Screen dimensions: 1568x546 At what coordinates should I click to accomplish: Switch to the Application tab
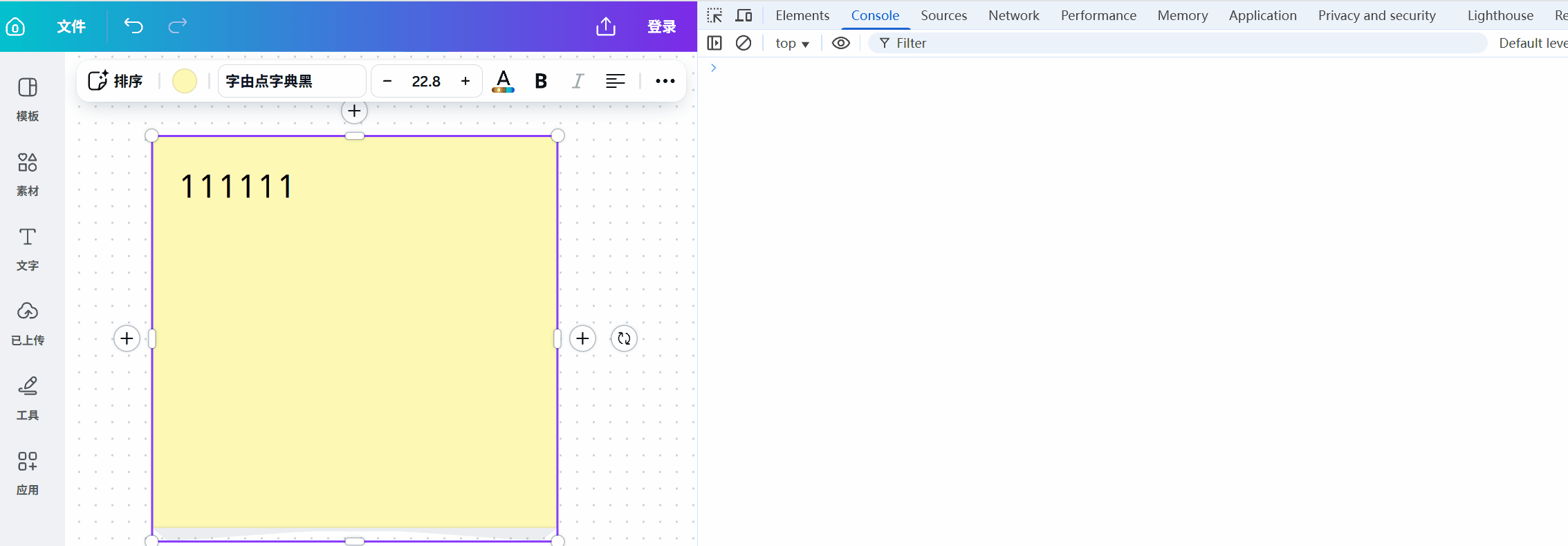1262,15
